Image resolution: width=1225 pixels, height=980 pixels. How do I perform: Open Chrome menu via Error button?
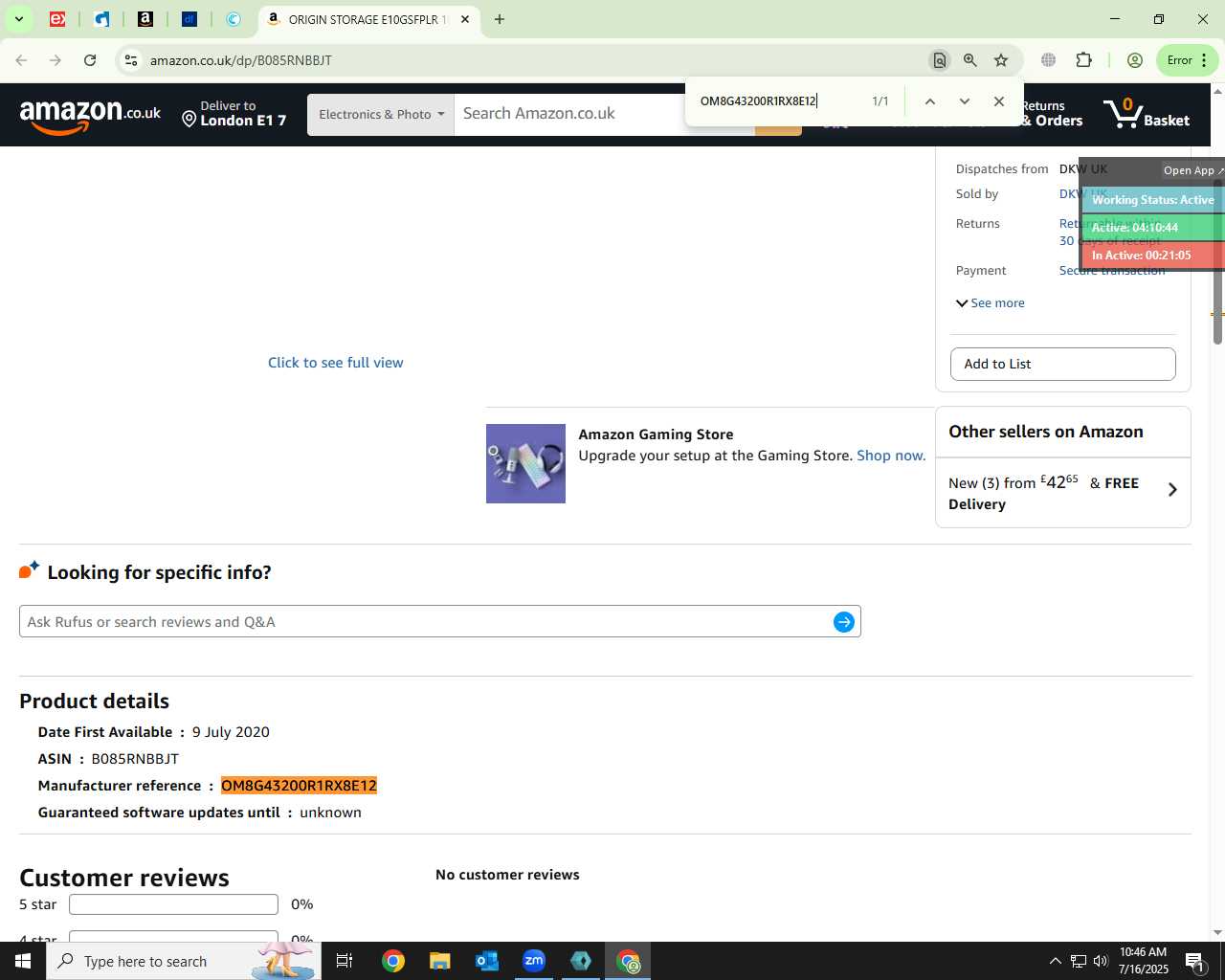pos(1187,60)
